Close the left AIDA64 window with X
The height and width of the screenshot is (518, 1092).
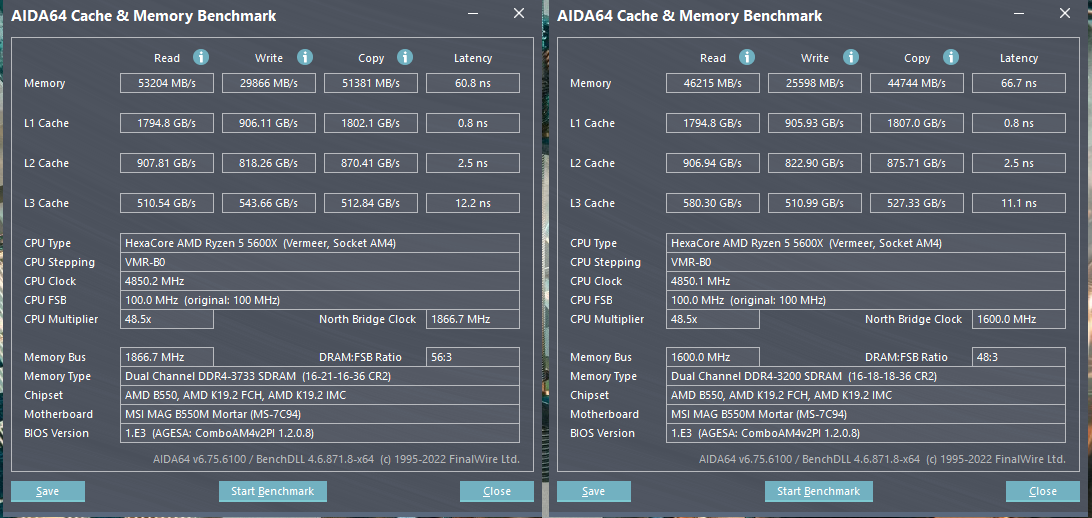pos(519,13)
